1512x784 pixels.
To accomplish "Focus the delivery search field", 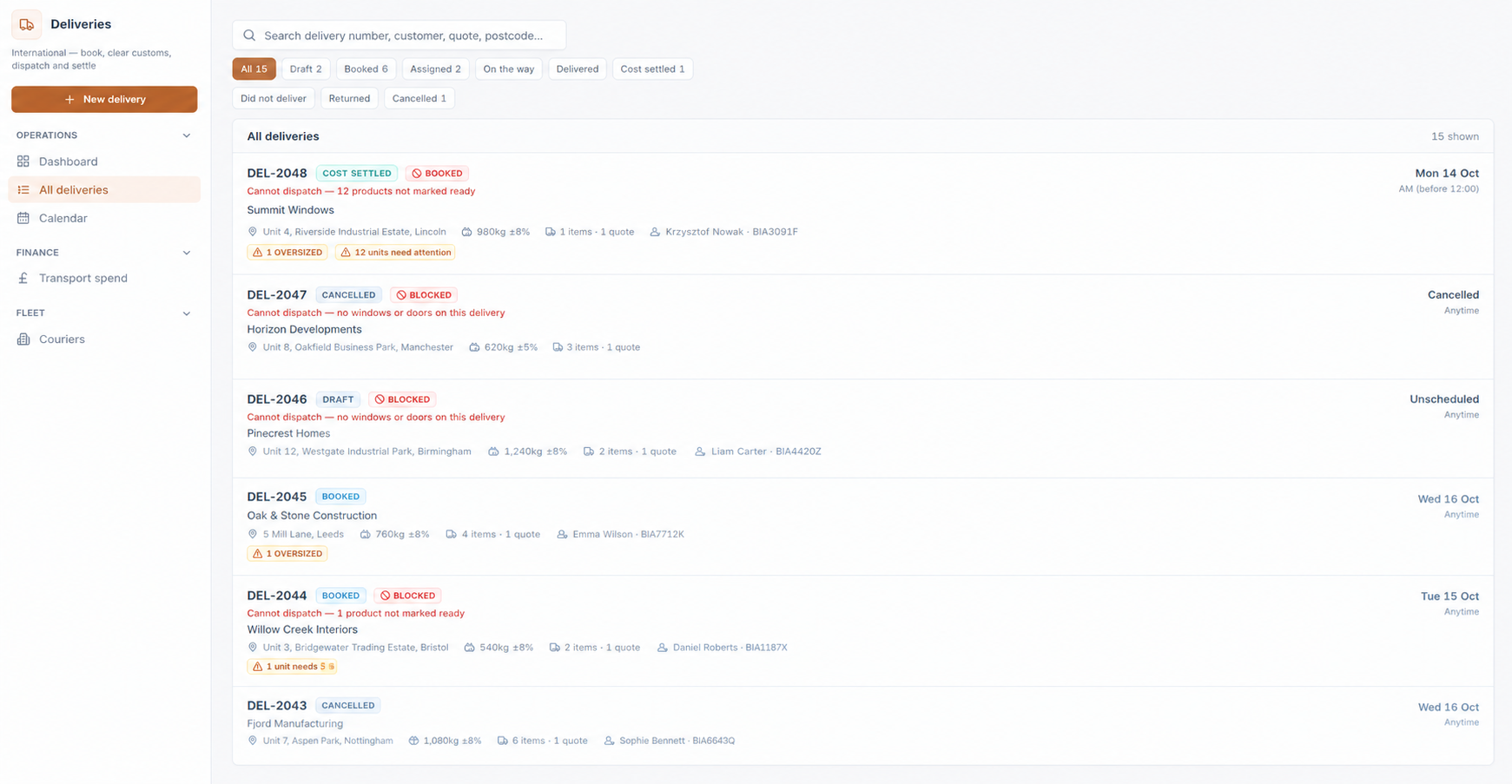I will (399, 36).
